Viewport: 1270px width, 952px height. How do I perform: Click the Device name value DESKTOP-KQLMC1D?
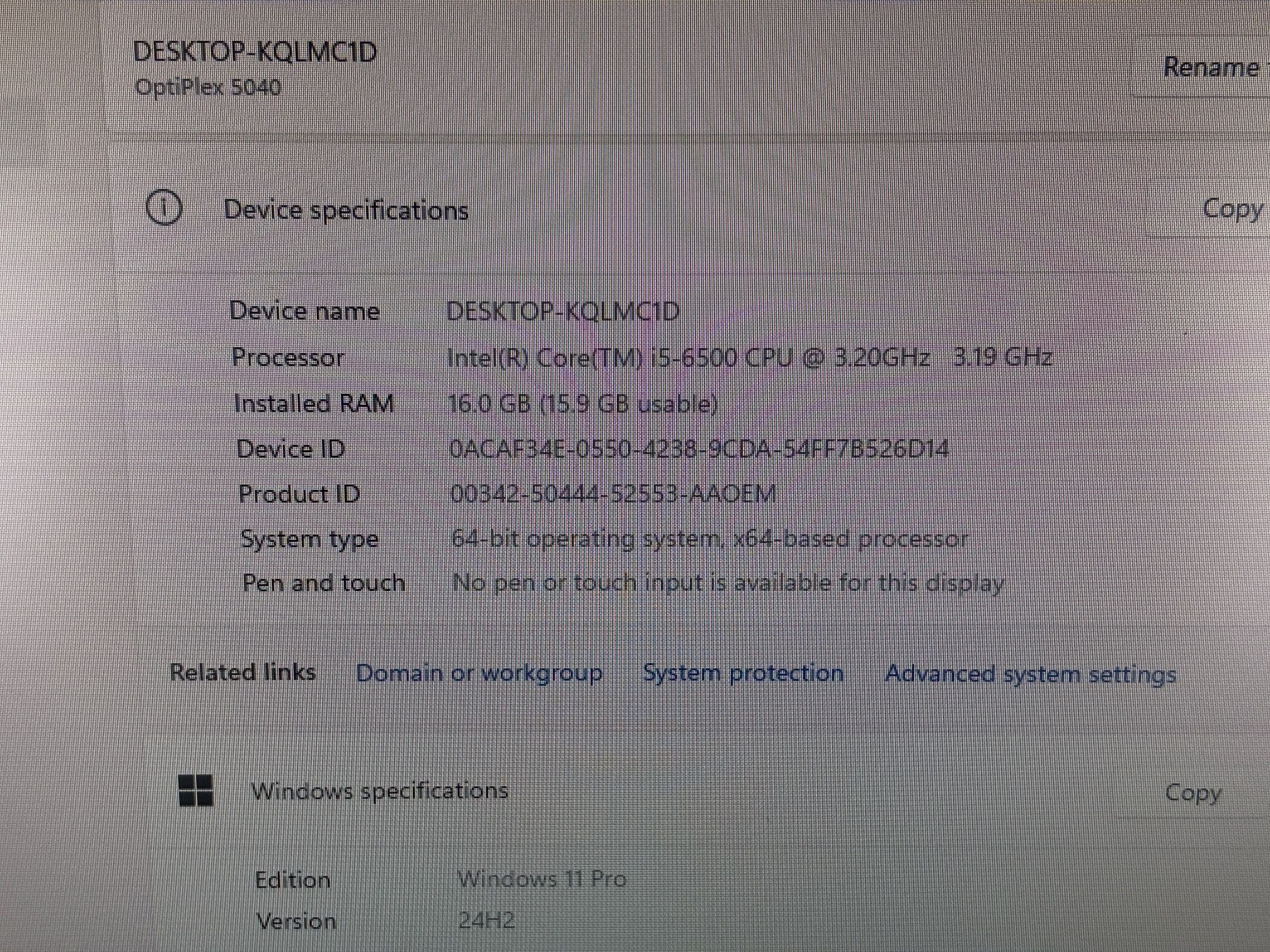pyautogui.click(x=563, y=311)
